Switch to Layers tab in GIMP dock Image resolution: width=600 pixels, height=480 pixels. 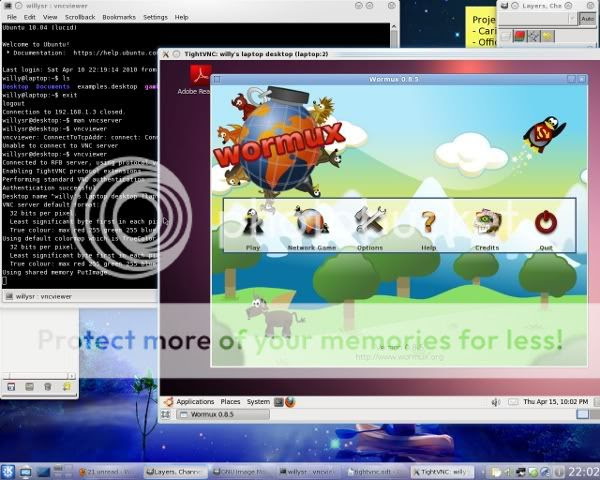point(505,36)
